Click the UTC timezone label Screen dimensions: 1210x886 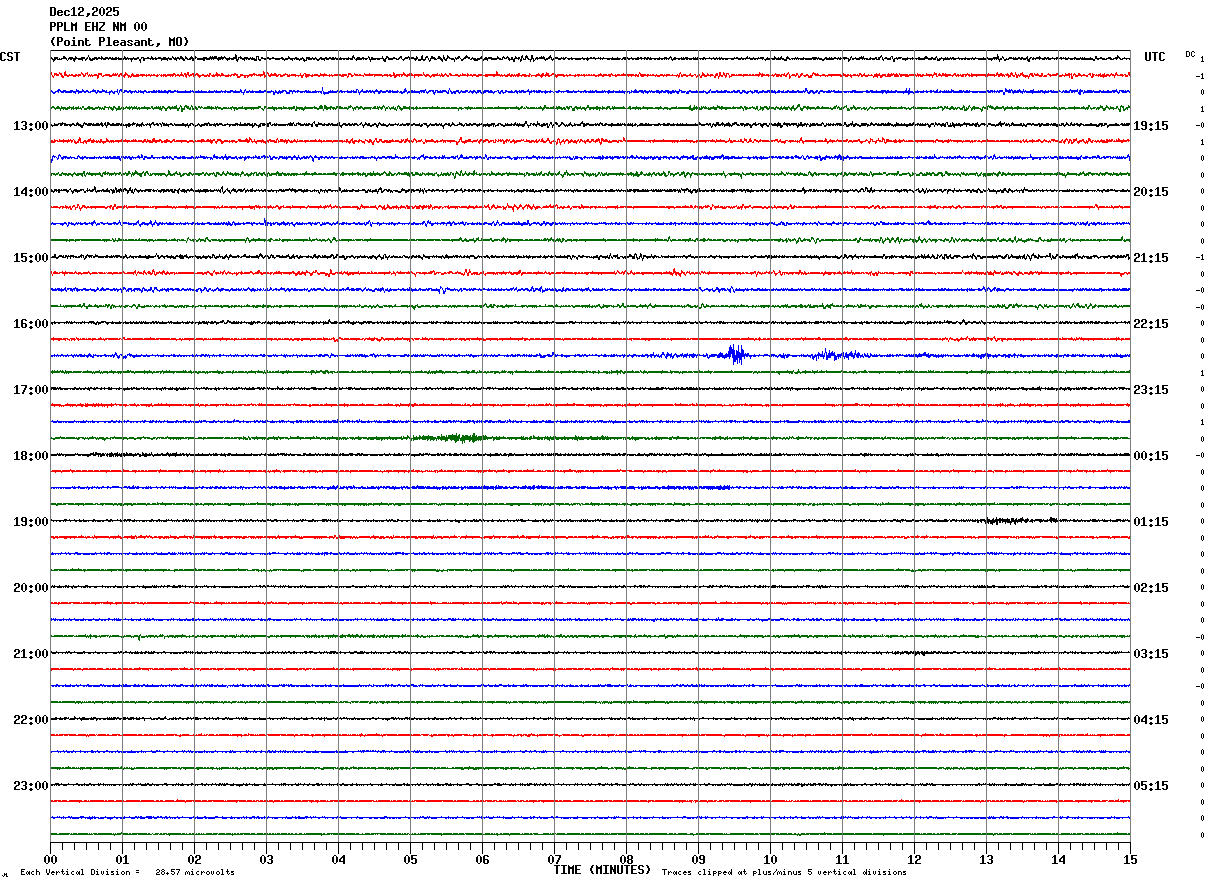pyautogui.click(x=1155, y=57)
